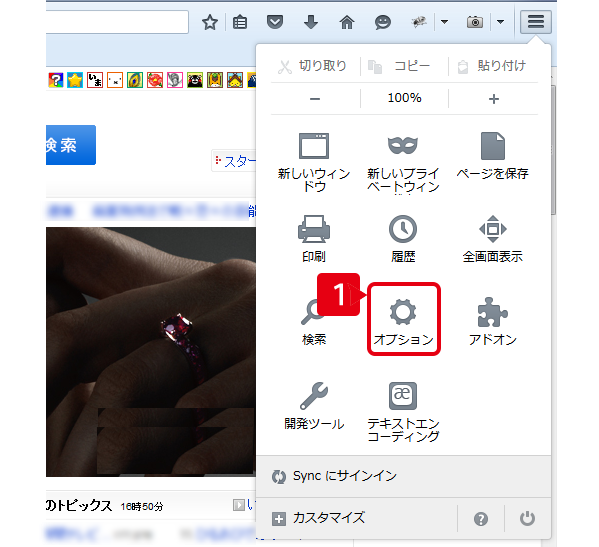
Task: Click the camera screenshot toolbar icon
Action: tap(475, 22)
